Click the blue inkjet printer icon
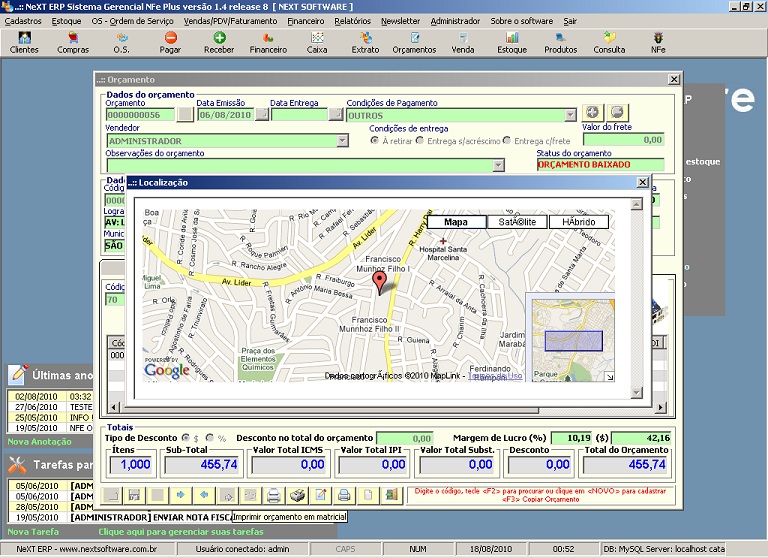Viewport: 768px width, 558px height. tap(344, 495)
